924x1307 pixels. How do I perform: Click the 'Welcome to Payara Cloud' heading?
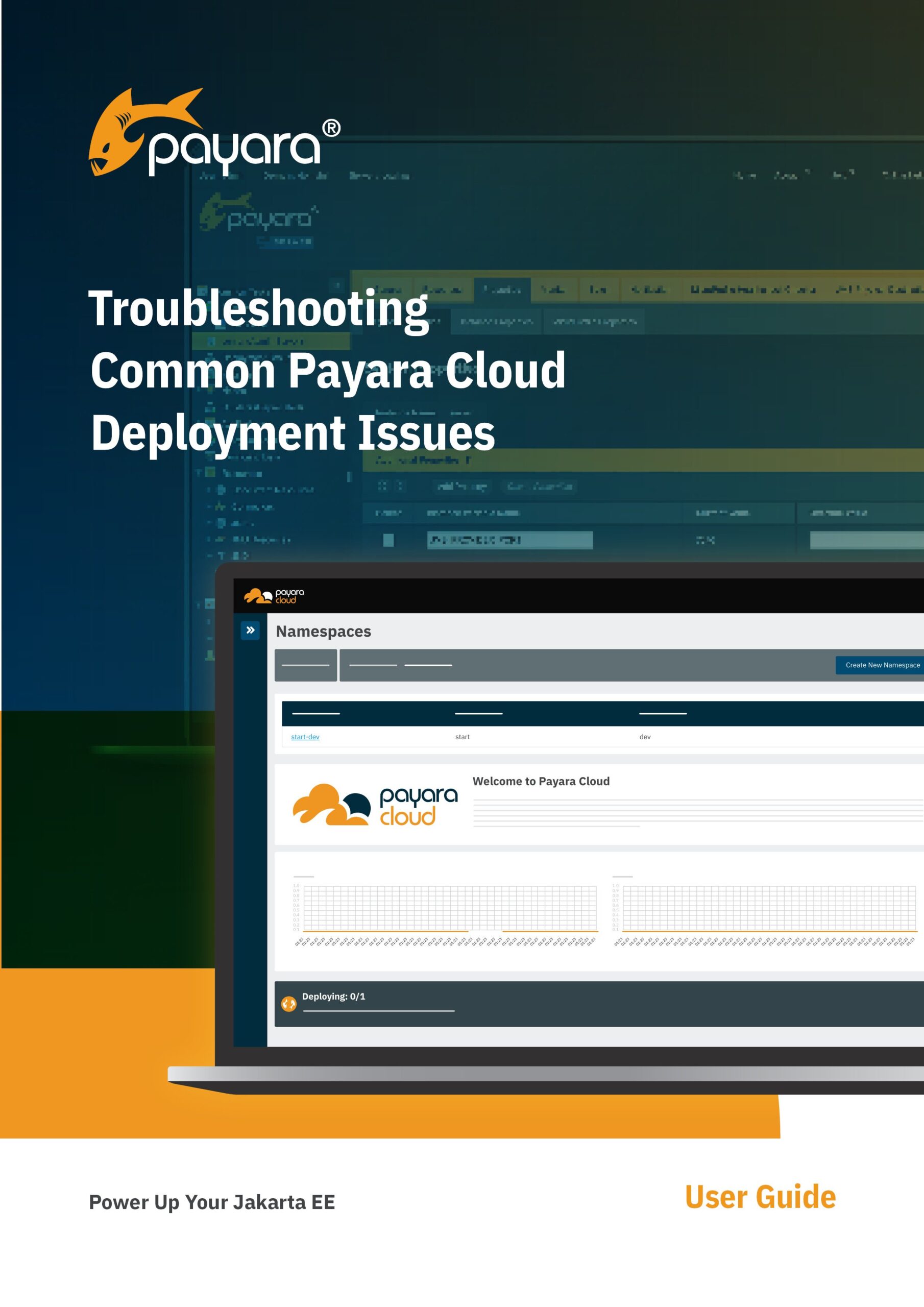pos(541,781)
